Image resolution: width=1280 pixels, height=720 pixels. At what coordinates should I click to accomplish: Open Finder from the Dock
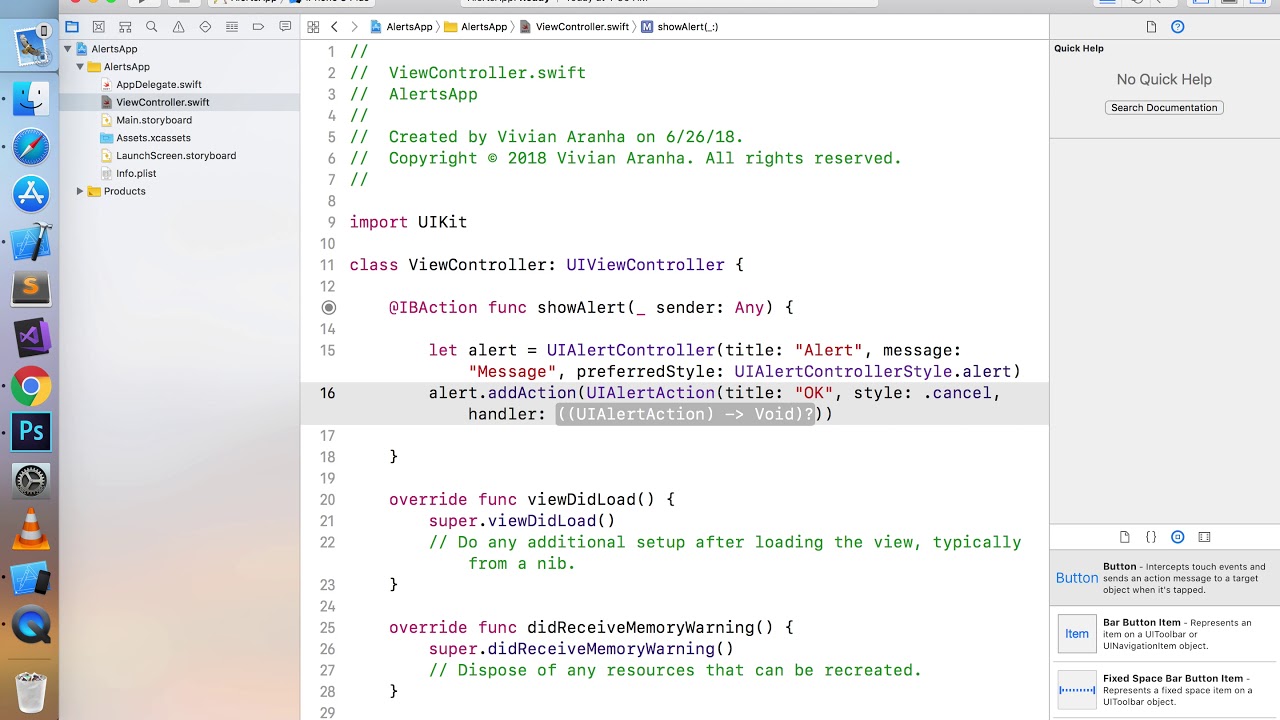(31, 99)
